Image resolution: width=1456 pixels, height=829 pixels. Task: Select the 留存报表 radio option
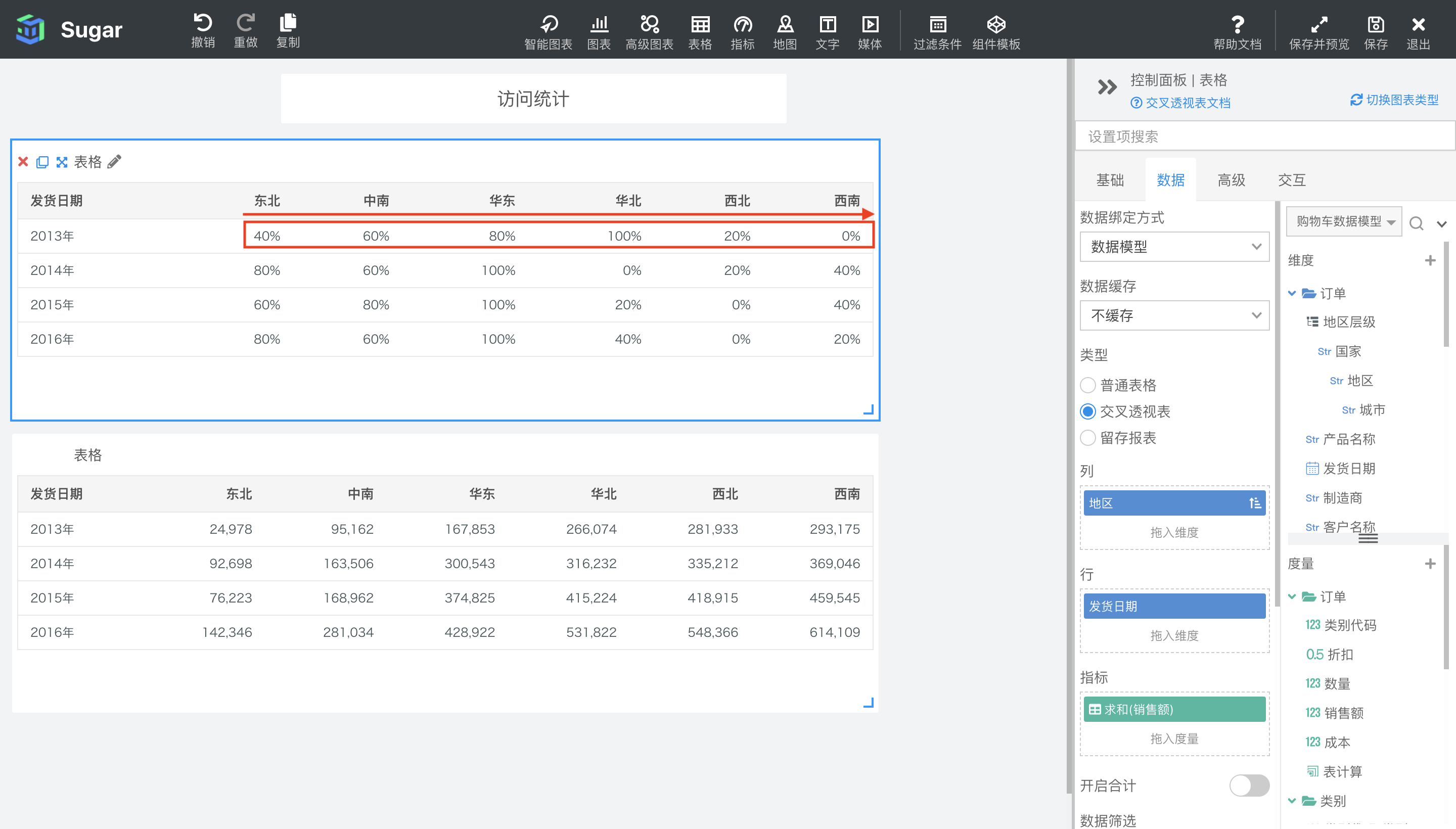[x=1087, y=438]
